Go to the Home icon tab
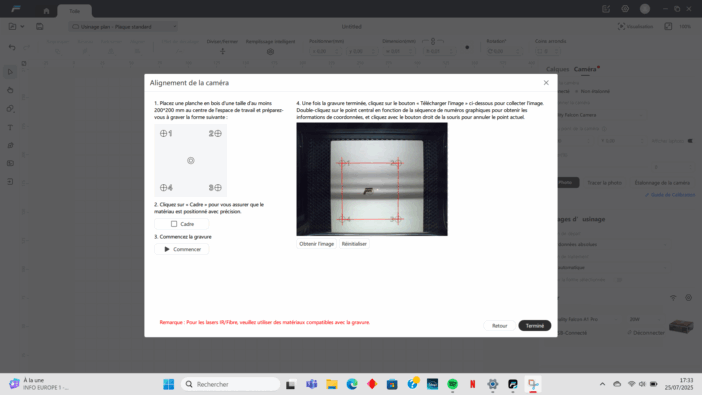The width and height of the screenshot is (702, 395). click(46, 11)
